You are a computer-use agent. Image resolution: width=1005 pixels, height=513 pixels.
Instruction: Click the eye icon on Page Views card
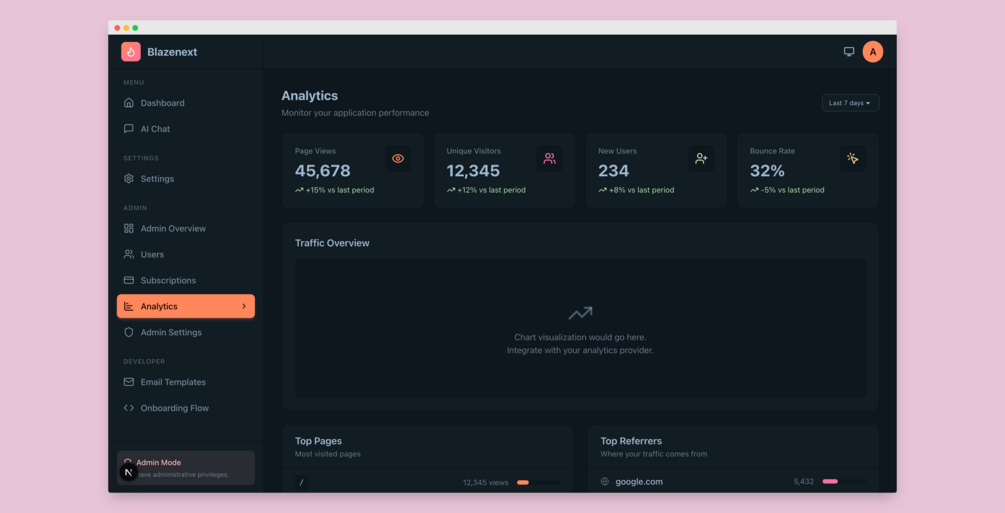pos(398,158)
